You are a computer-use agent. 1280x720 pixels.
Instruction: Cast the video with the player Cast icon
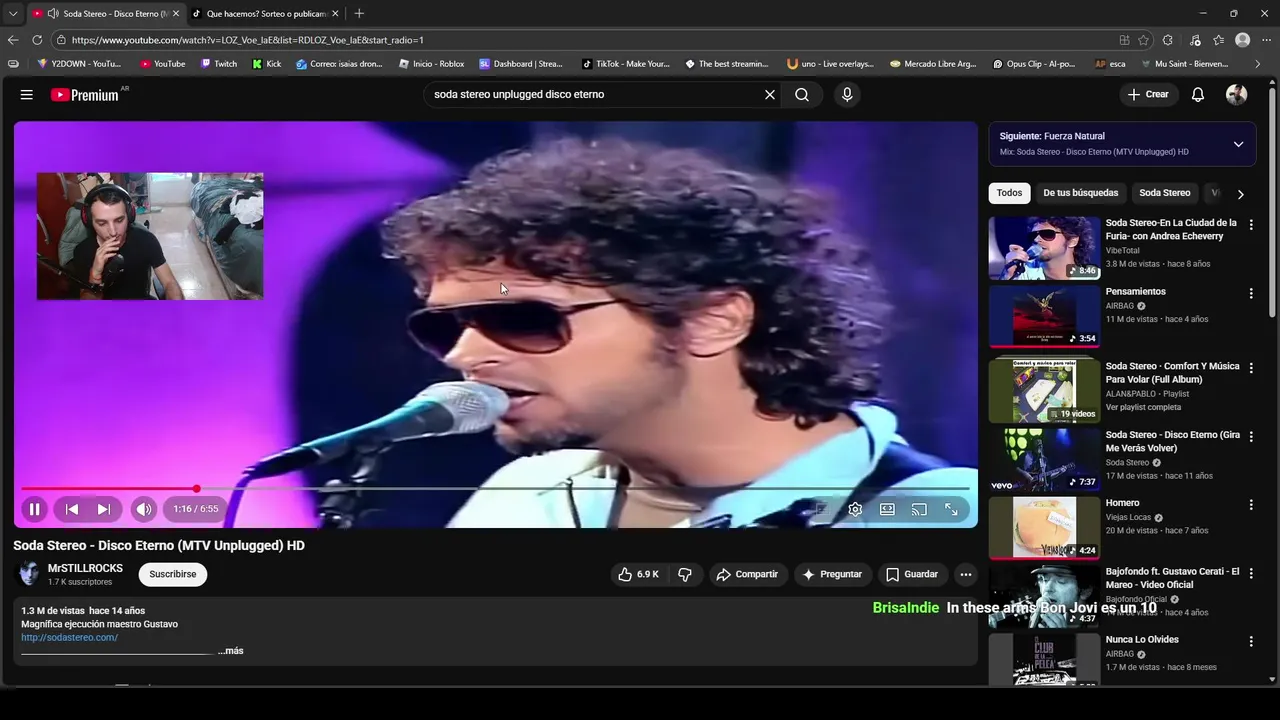(x=919, y=509)
